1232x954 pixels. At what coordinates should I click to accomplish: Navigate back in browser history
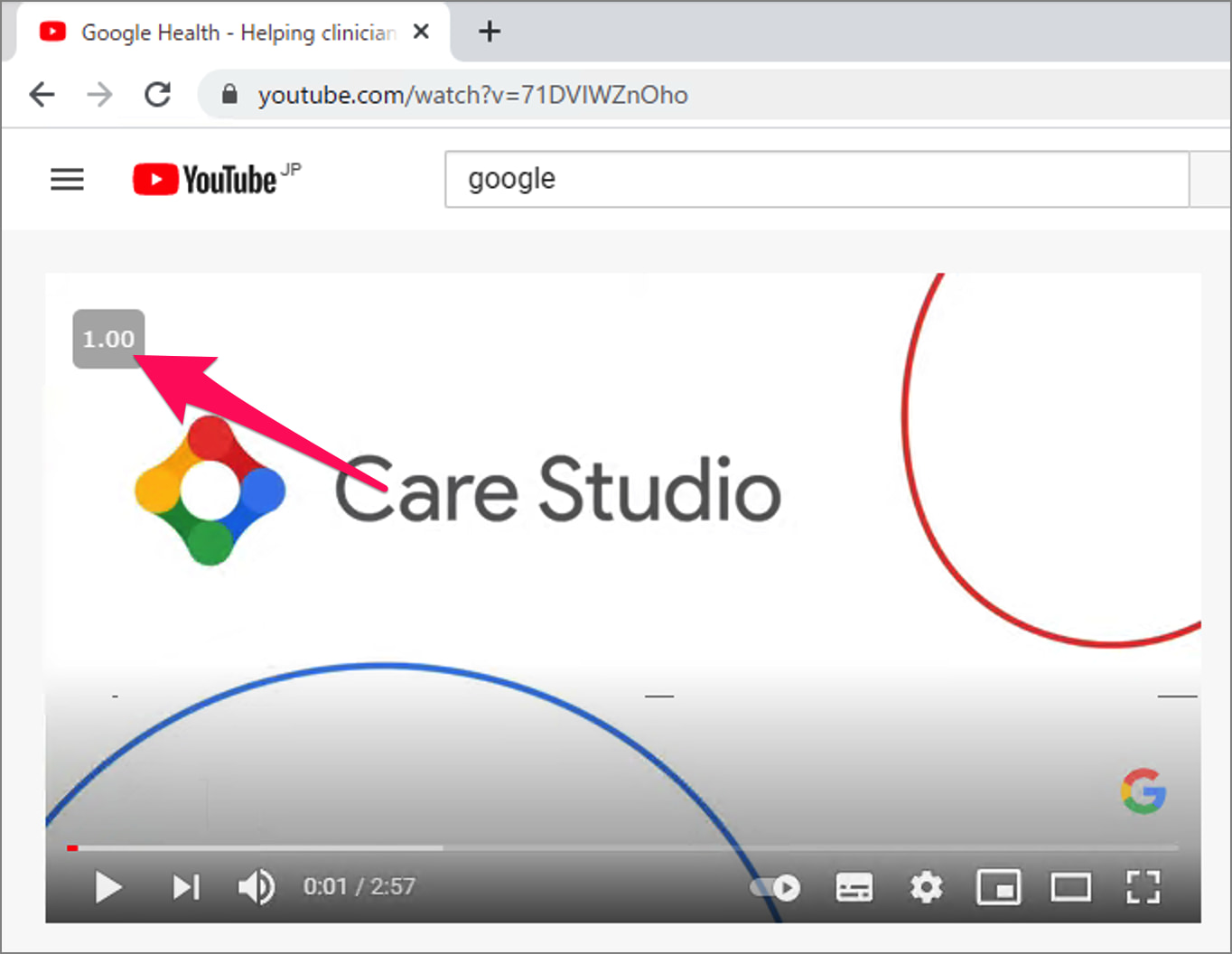[42, 94]
